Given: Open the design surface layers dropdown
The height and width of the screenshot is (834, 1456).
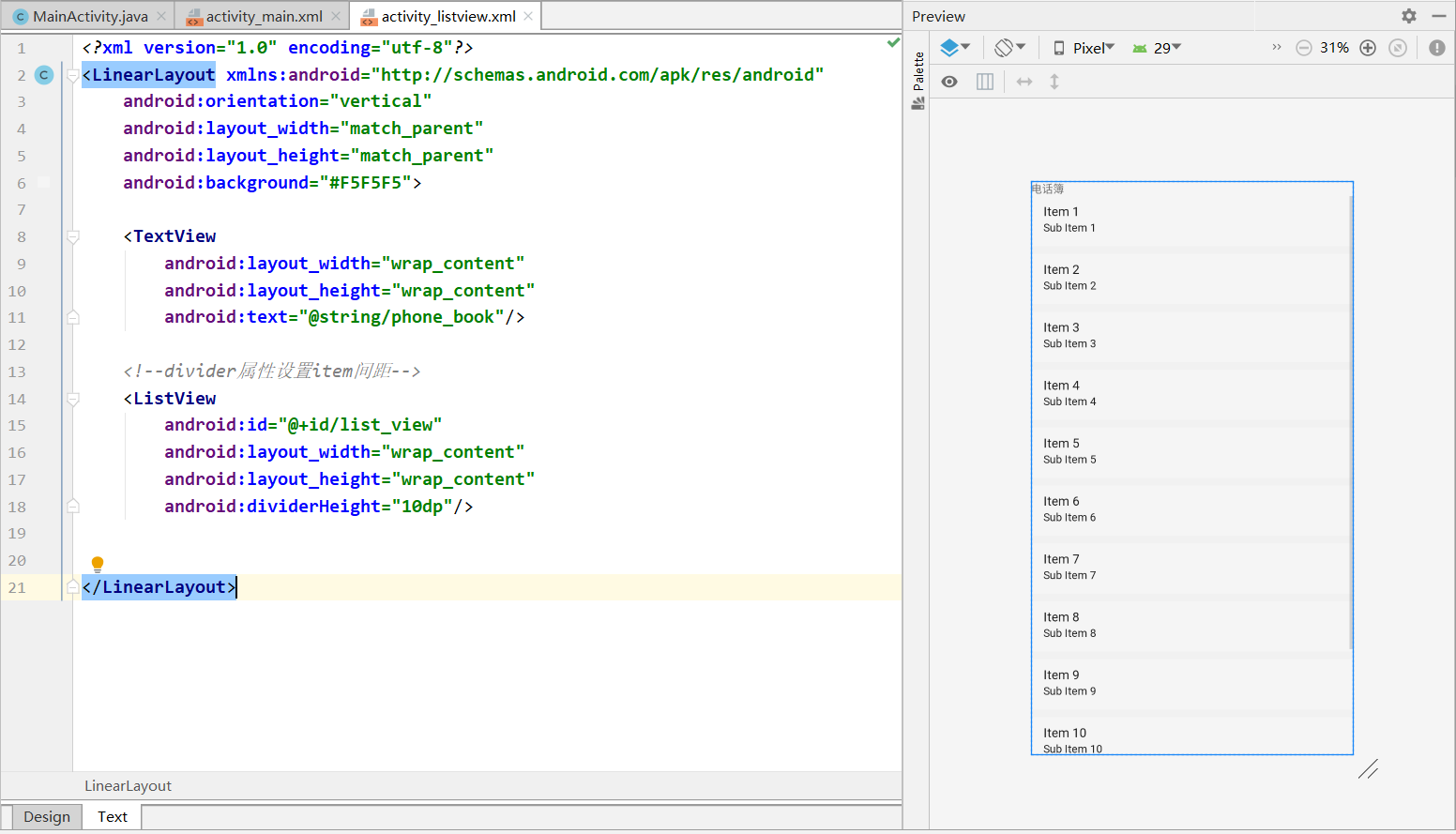Looking at the screenshot, I should click(955, 47).
